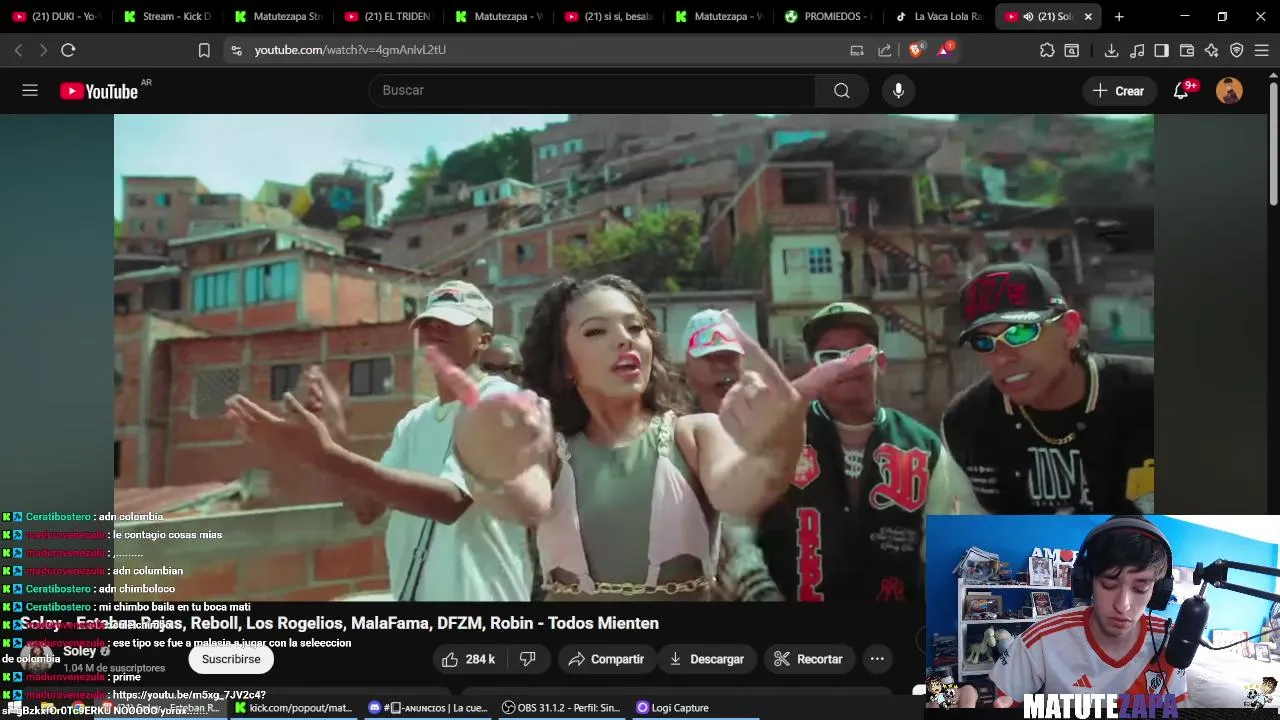1280x720 pixels.
Task: Open YouTube notifications bell
Action: click(x=1181, y=91)
